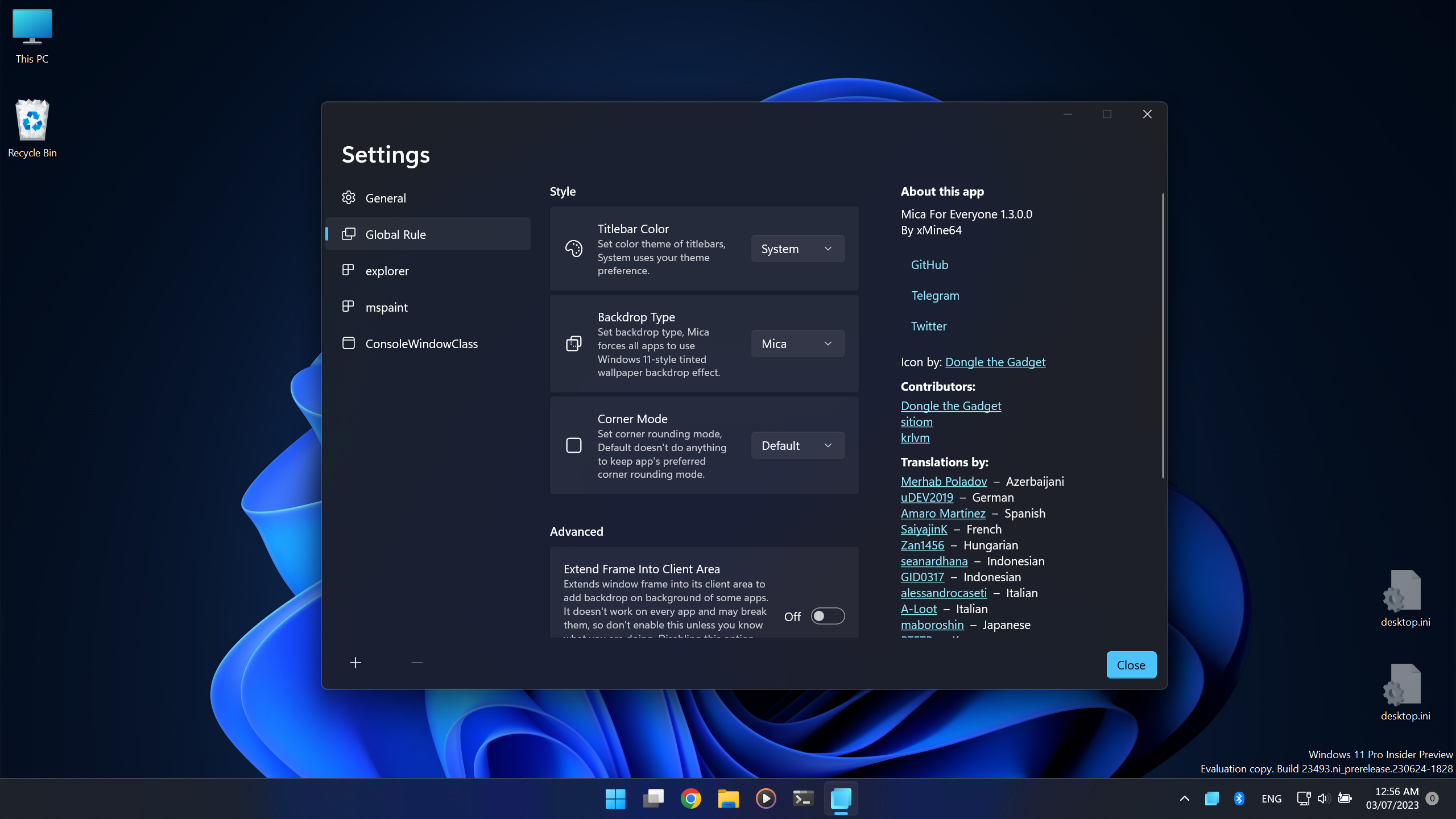Launch Google Chrome from the taskbar
1456x819 pixels.
690,799
